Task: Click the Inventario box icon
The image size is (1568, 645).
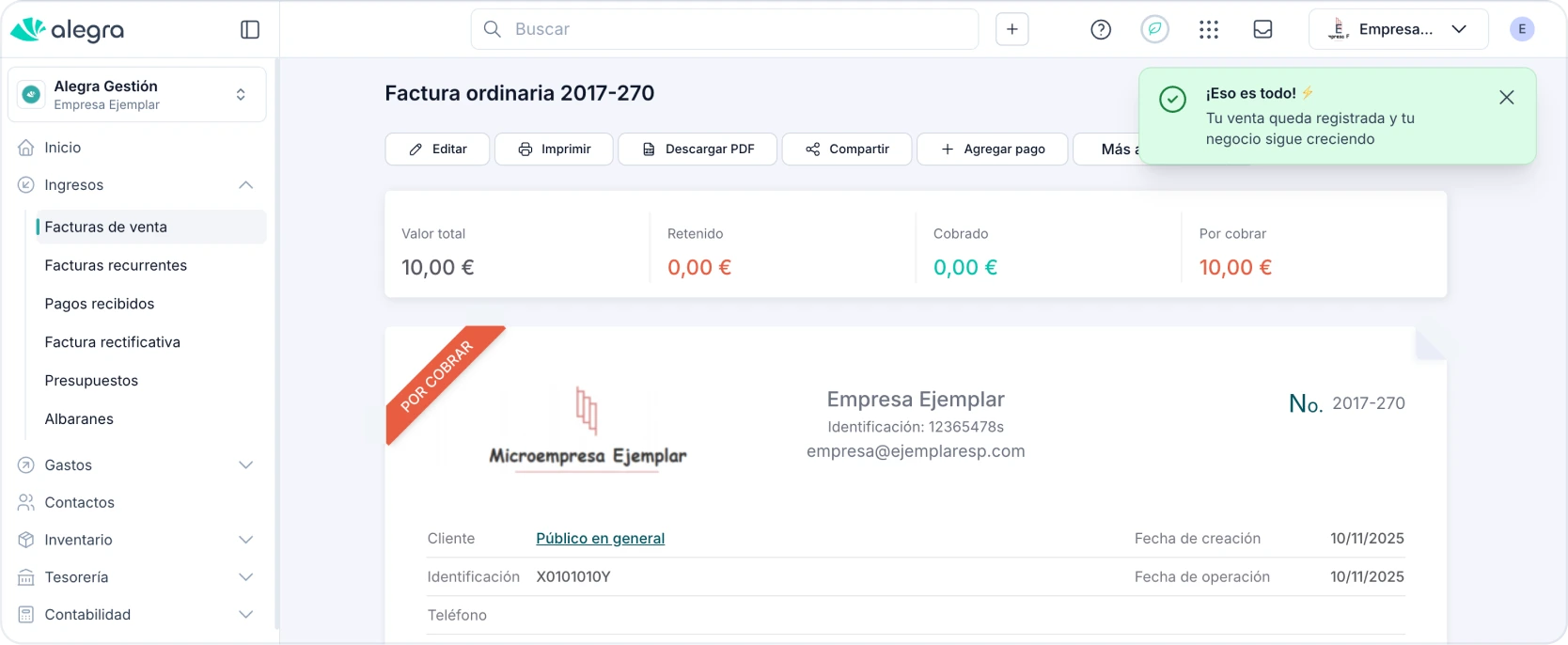Action: coord(26,540)
